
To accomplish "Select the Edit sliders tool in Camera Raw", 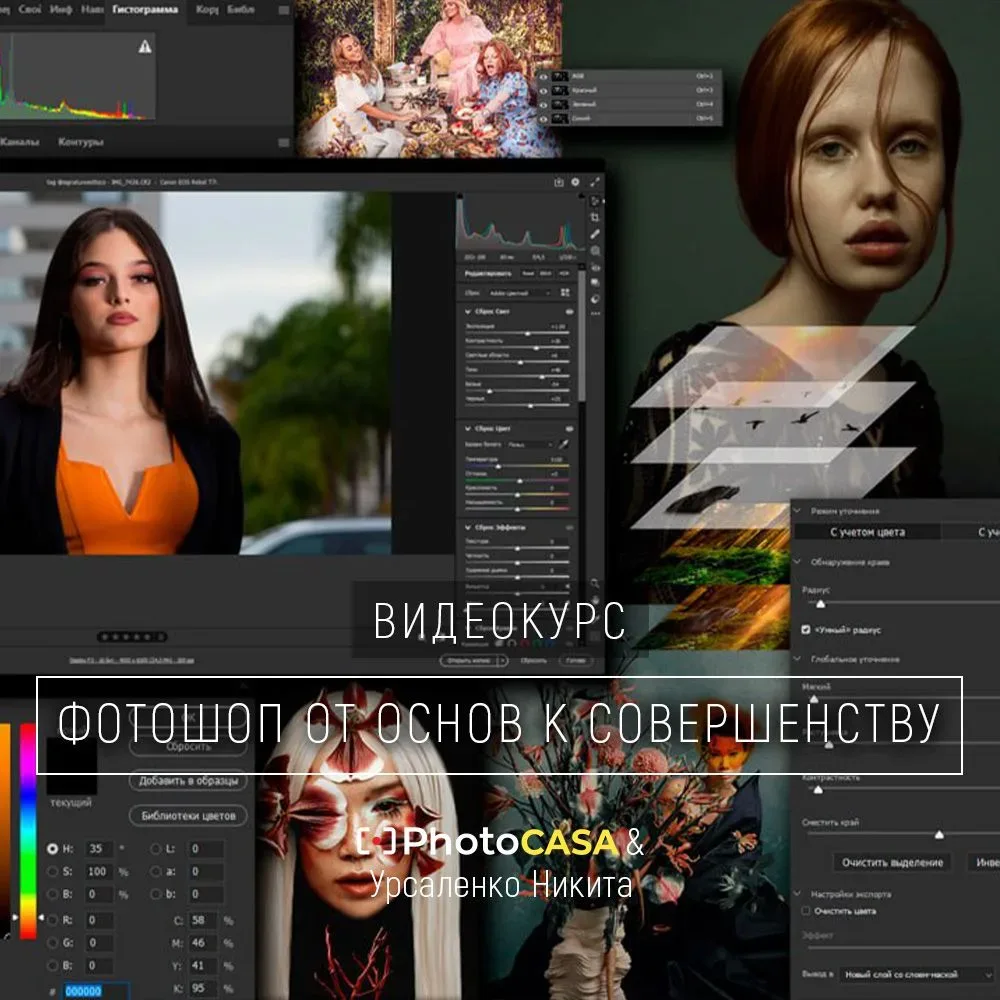I will [x=595, y=202].
